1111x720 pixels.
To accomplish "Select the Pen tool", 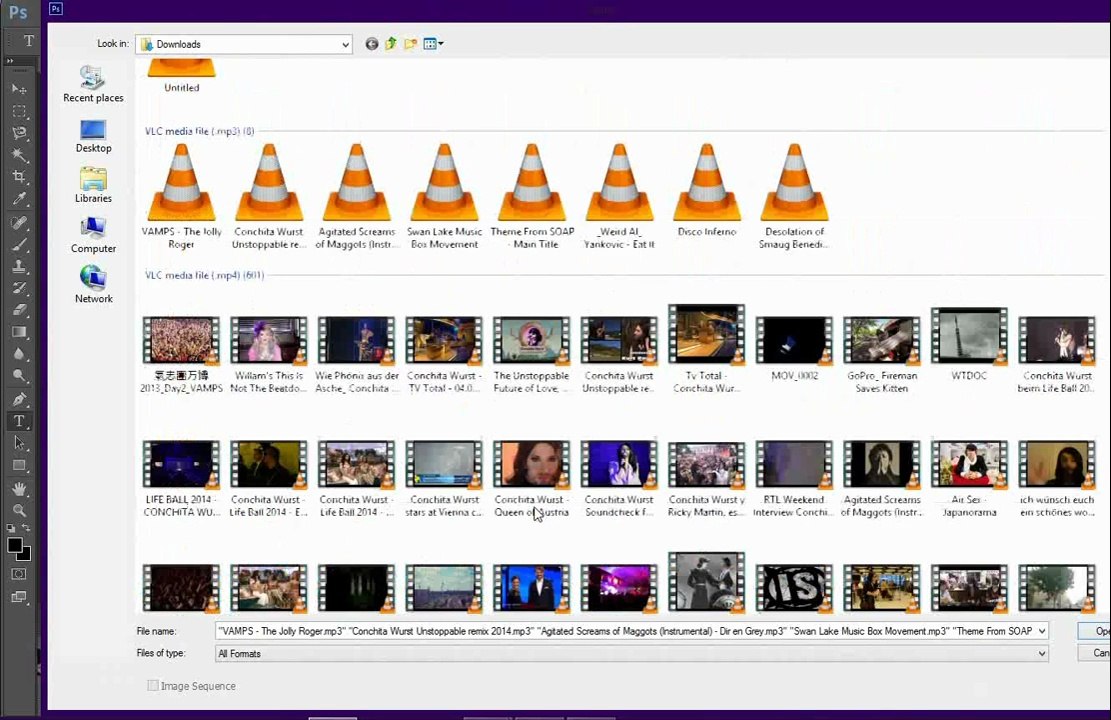I will tap(19, 399).
